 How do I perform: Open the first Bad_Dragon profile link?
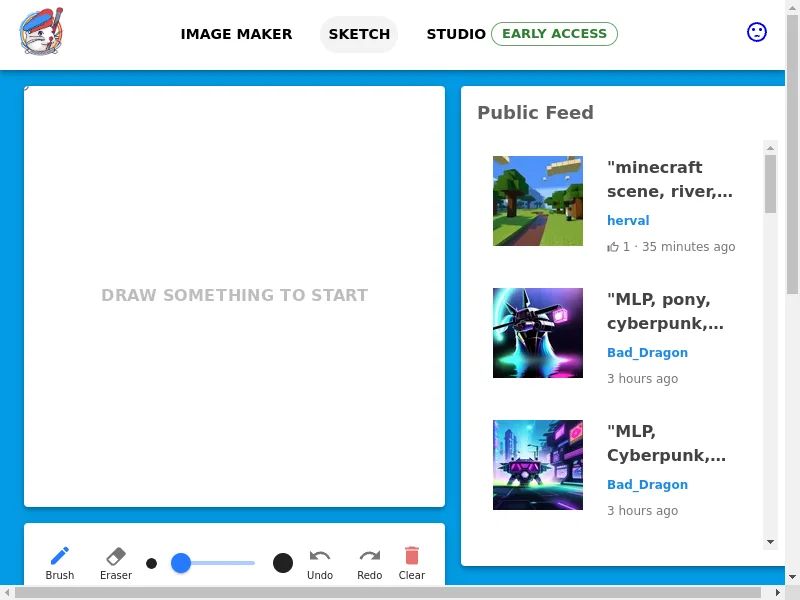pyautogui.click(x=647, y=352)
